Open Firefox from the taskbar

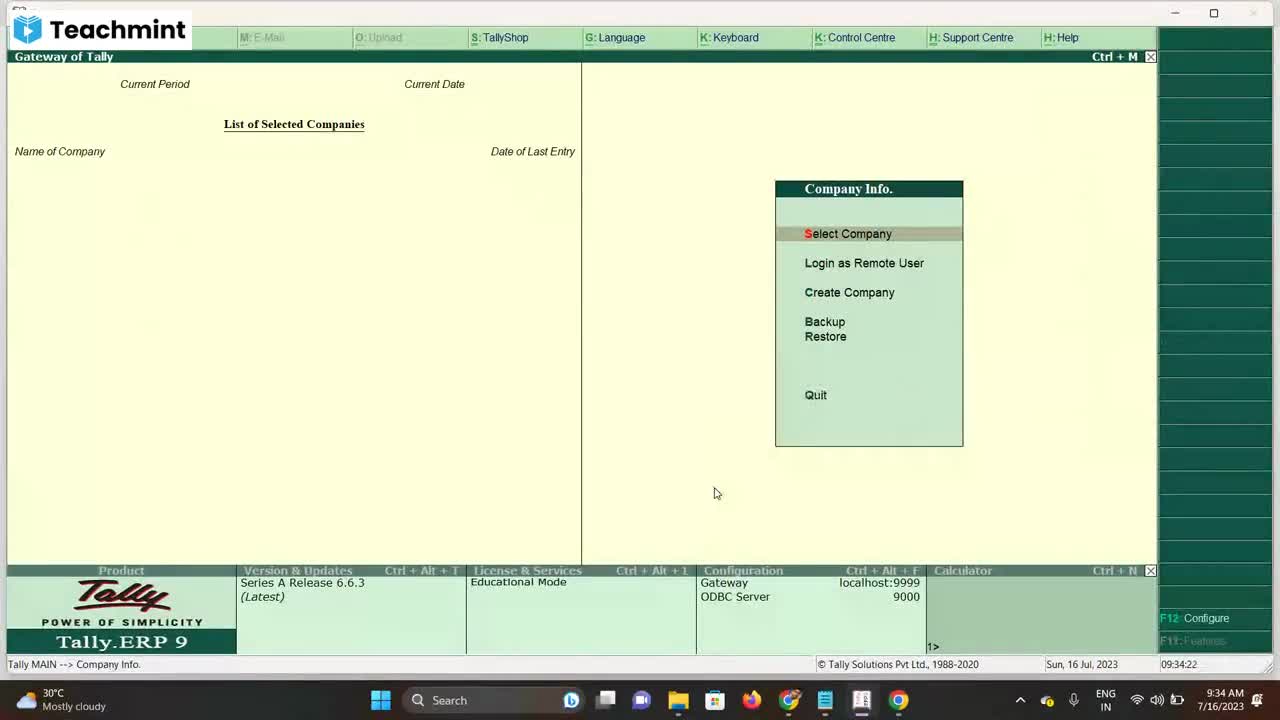click(751, 700)
